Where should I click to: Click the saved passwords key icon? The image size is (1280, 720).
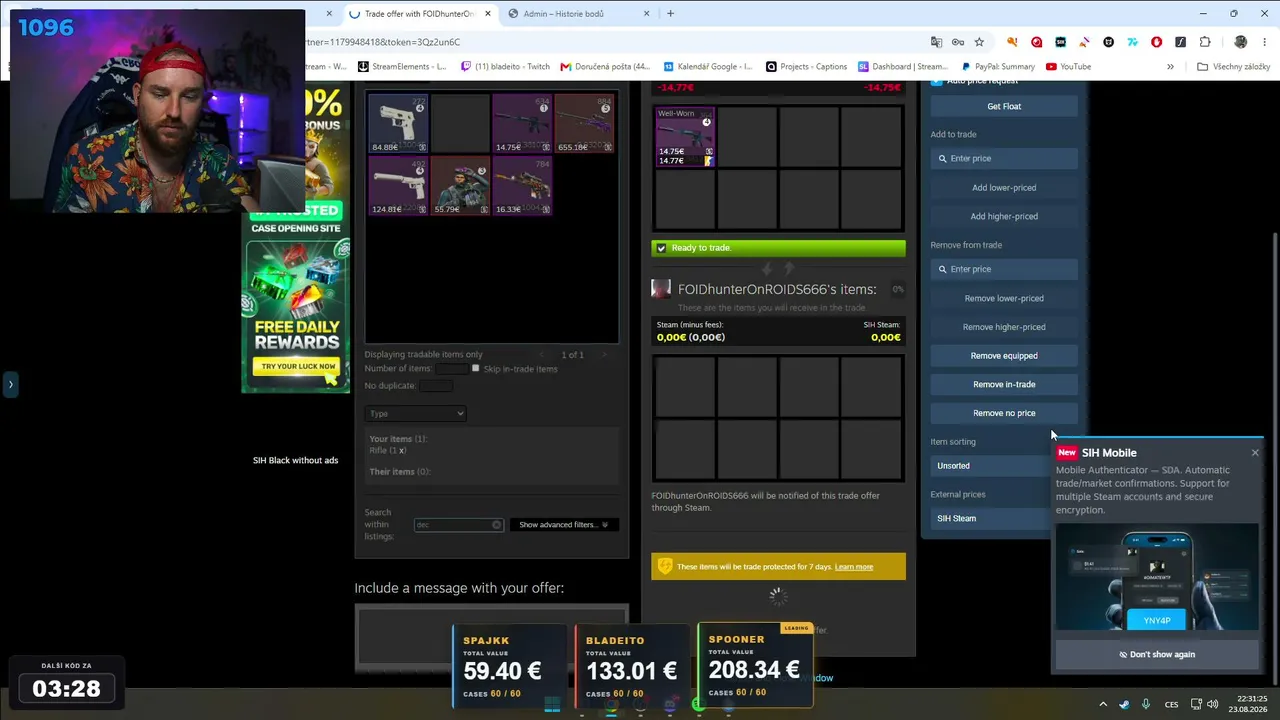(x=958, y=42)
